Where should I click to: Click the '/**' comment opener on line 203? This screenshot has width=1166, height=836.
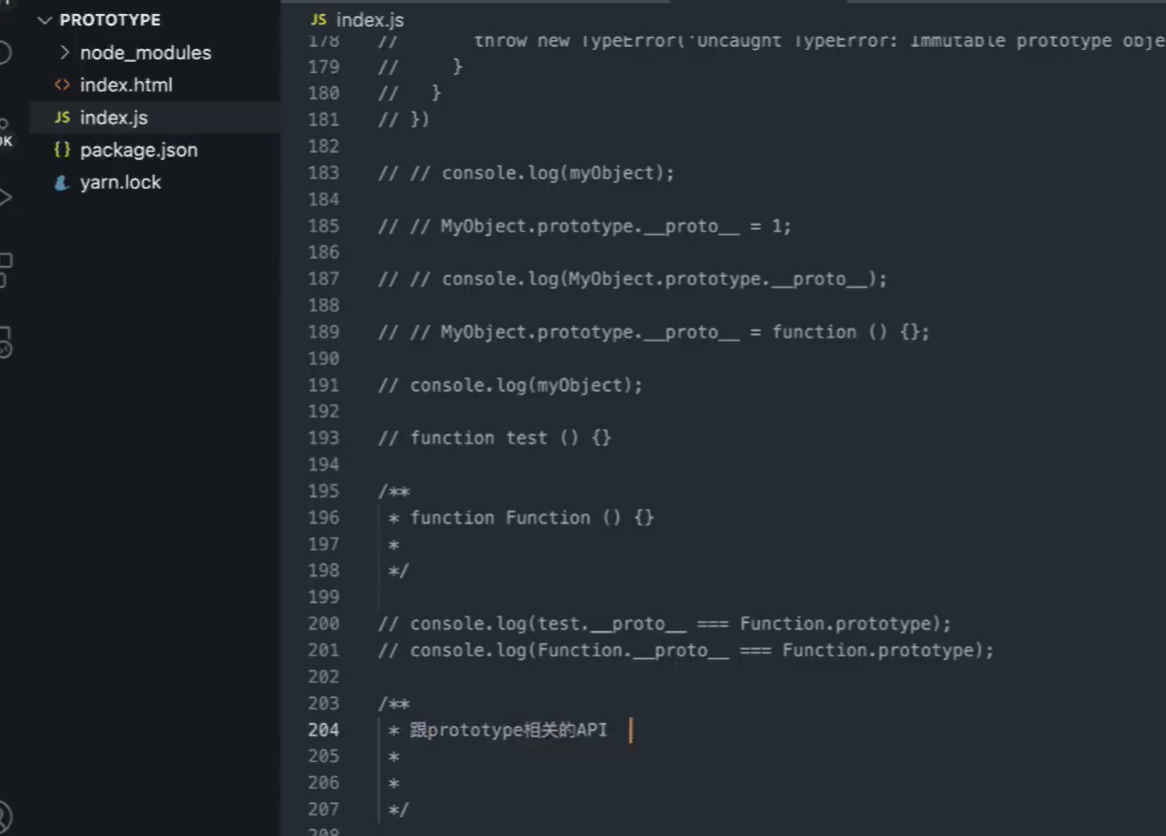click(x=394, y=704)
